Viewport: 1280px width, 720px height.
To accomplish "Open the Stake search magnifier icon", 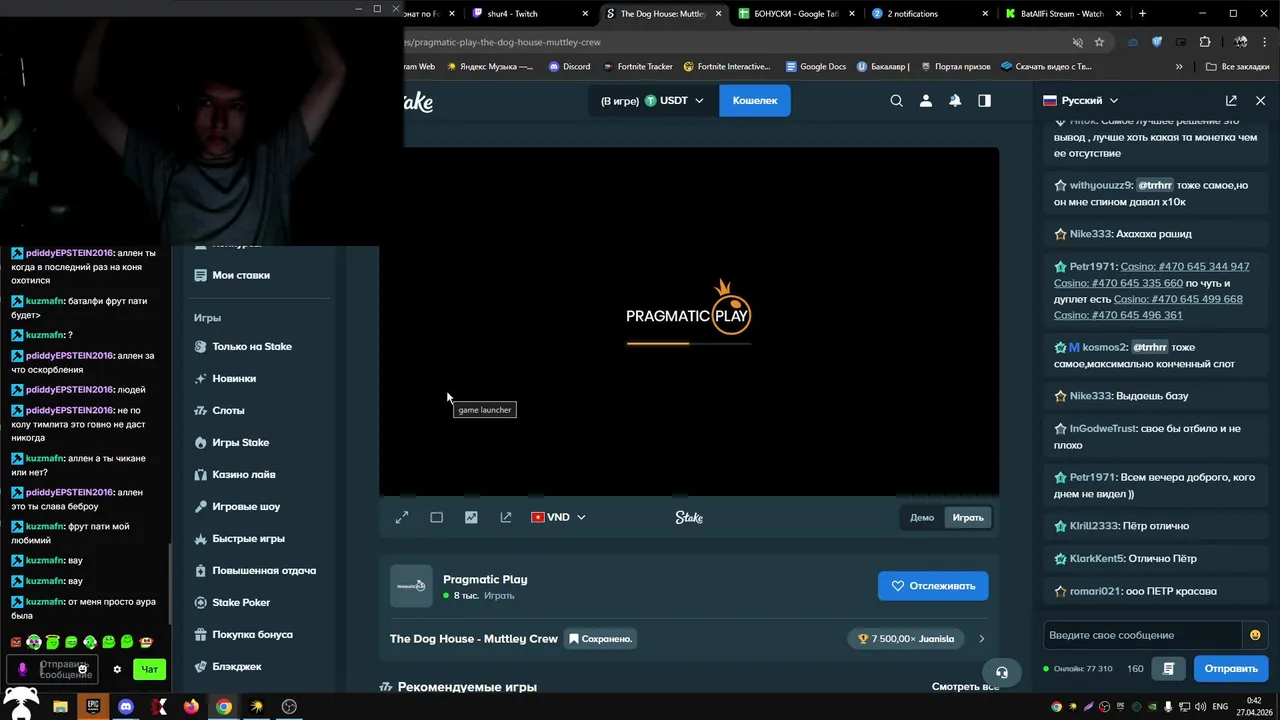I will (896, 101).
